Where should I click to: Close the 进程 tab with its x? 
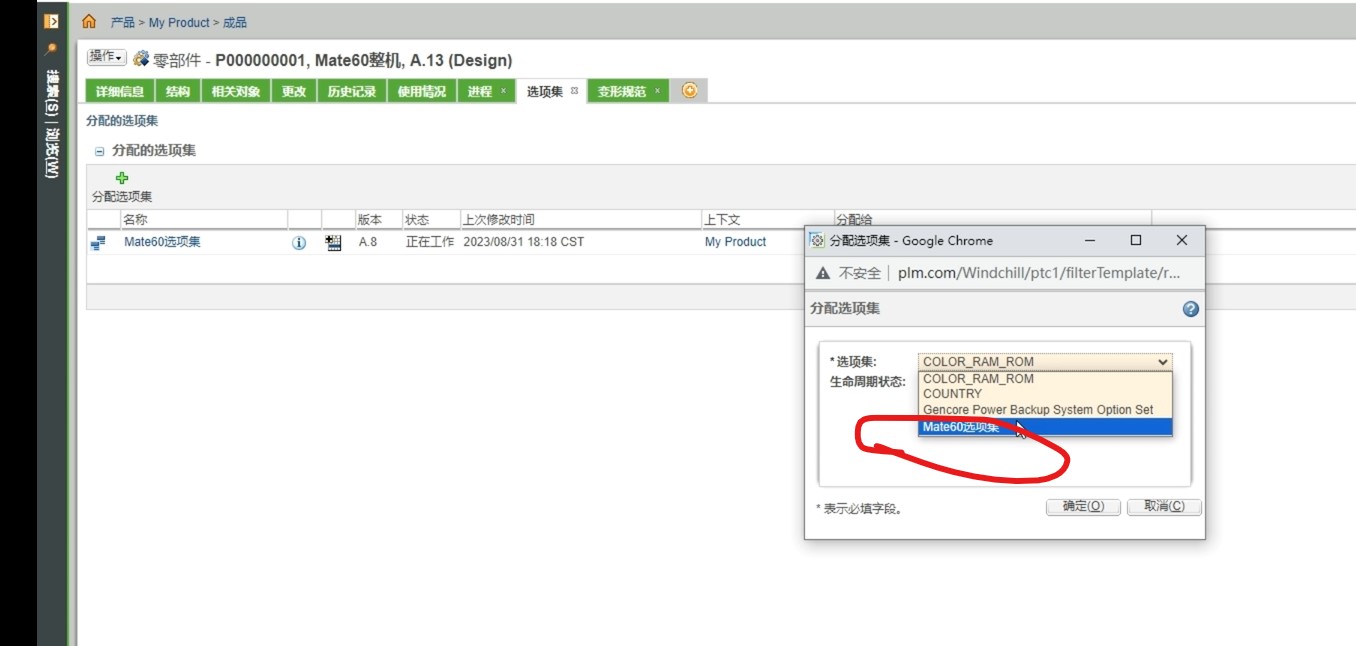504,91
